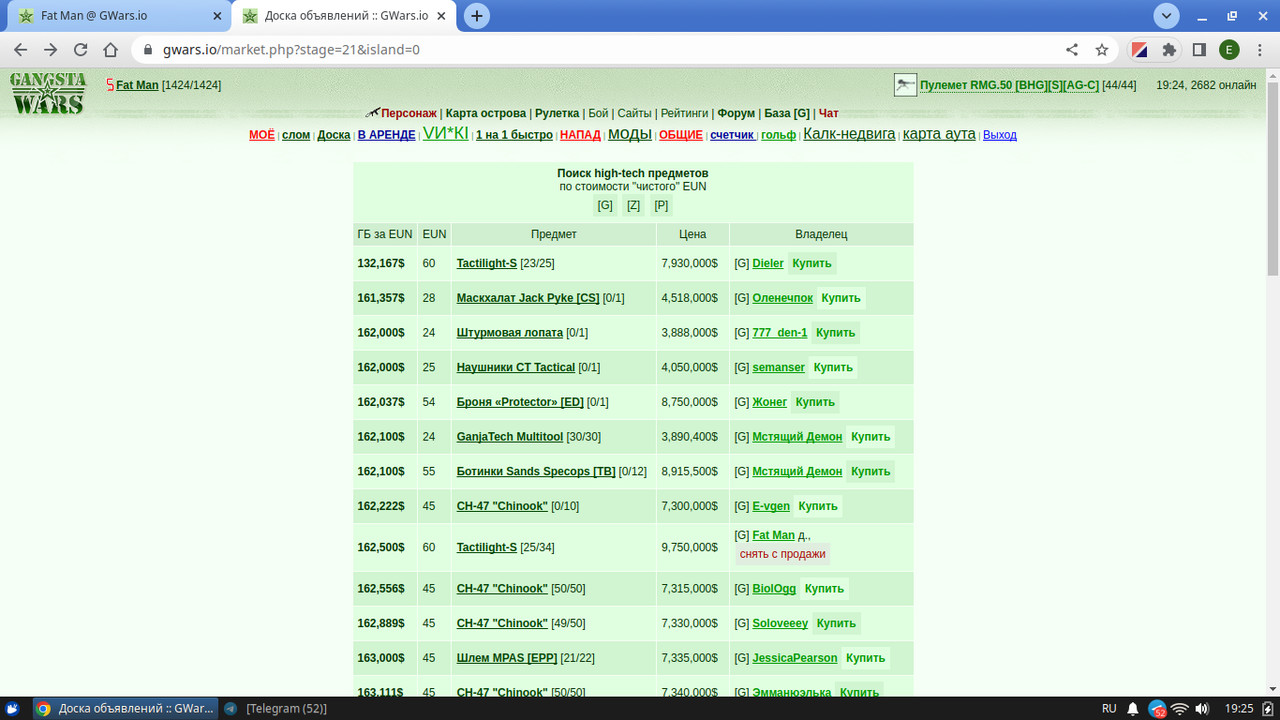Reload the current page
The width and height of the screenshot is (1280, 720).
click(x=81, y=49)
